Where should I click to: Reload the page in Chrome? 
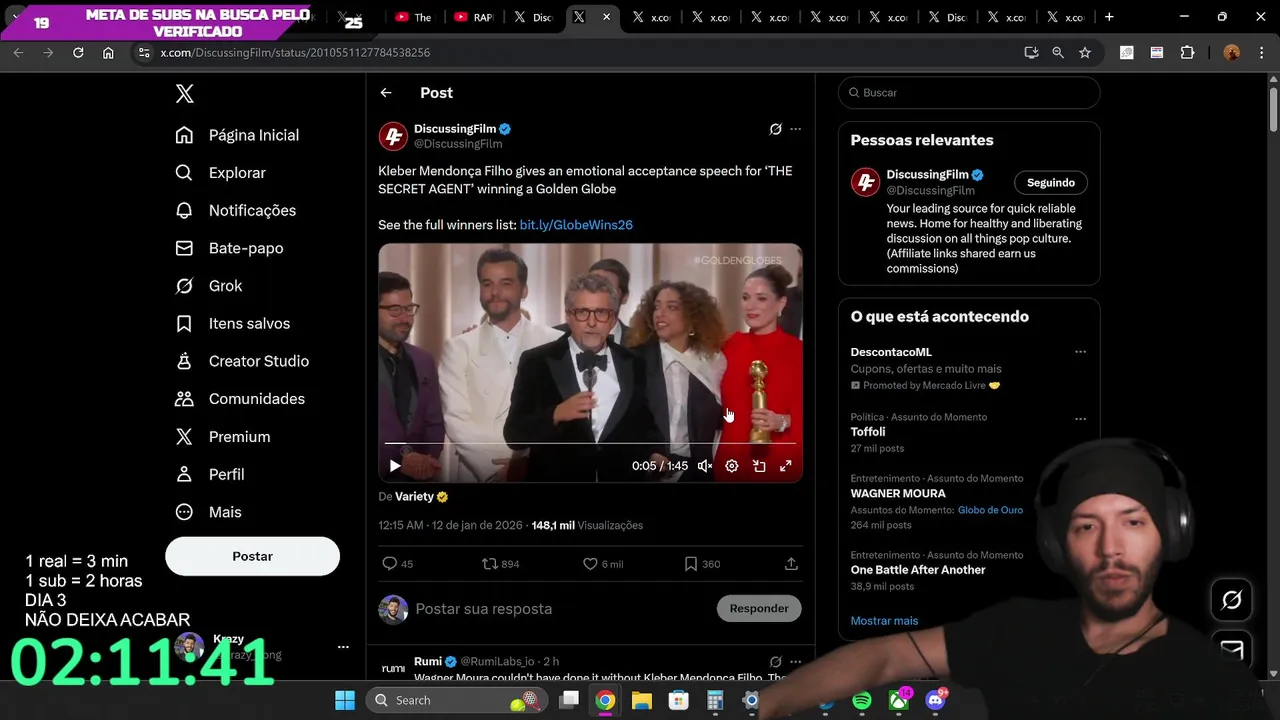click(78, 52)
